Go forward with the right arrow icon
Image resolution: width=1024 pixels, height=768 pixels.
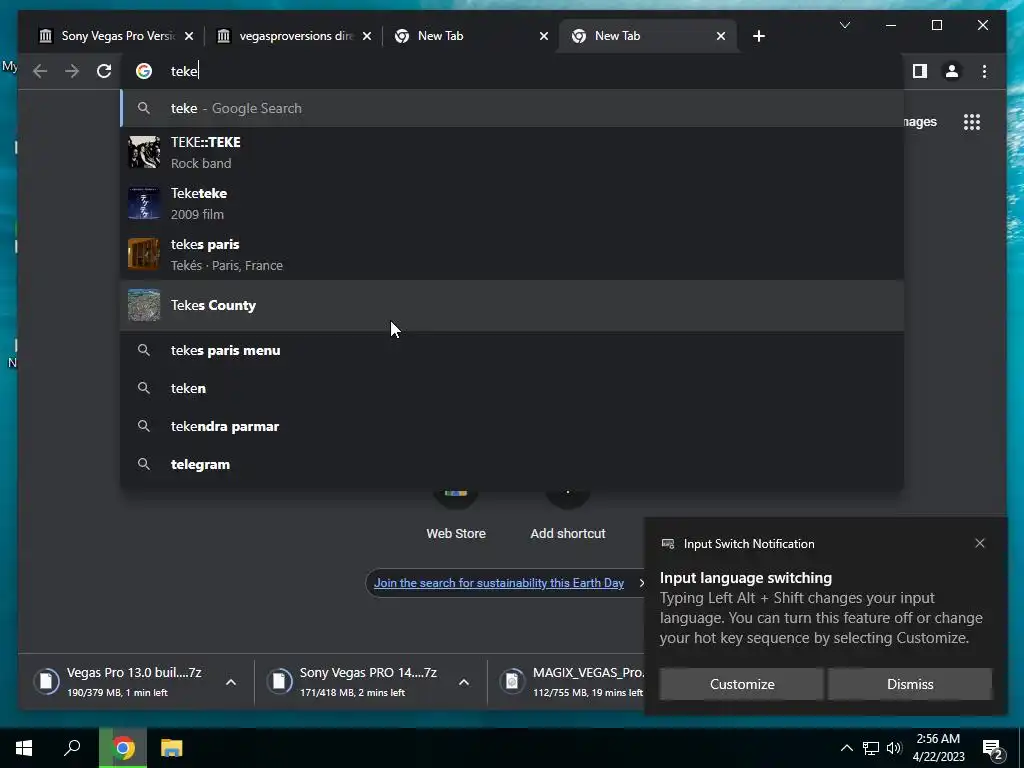coord(72,71)
